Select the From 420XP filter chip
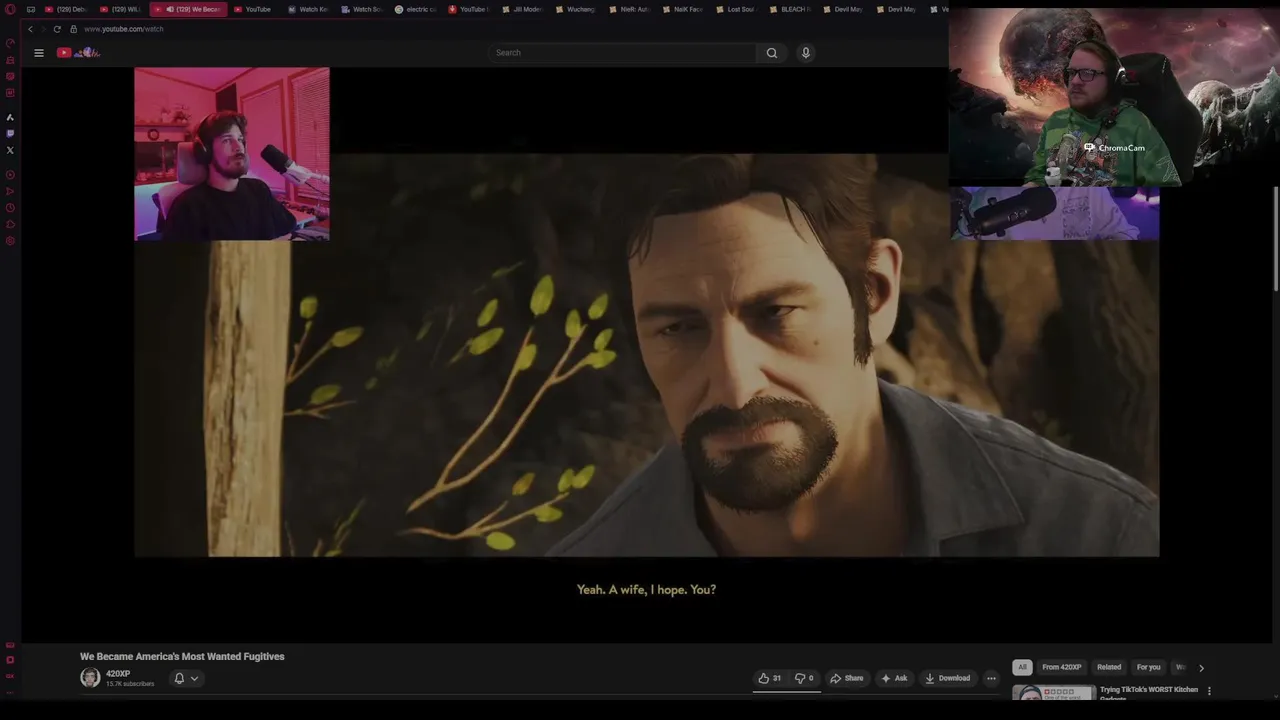The height and width of the screenshot is (720, 1280). [x=1062, y=667]
